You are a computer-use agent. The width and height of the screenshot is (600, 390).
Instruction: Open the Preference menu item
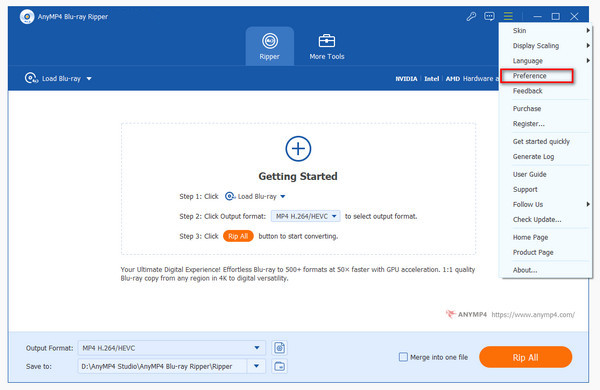coord(537,76)
